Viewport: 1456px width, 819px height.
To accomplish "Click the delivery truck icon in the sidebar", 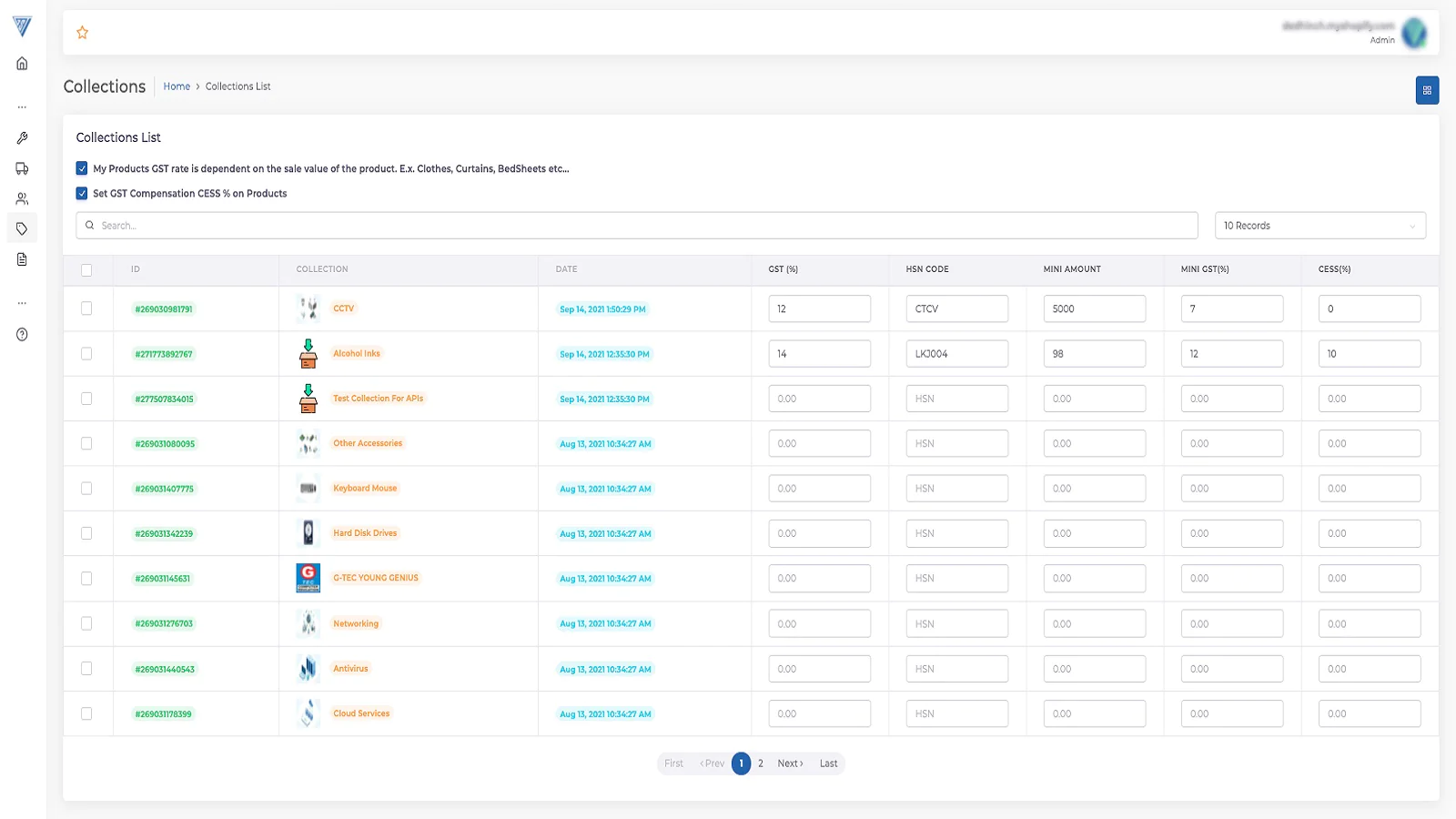I will [22, 168].
